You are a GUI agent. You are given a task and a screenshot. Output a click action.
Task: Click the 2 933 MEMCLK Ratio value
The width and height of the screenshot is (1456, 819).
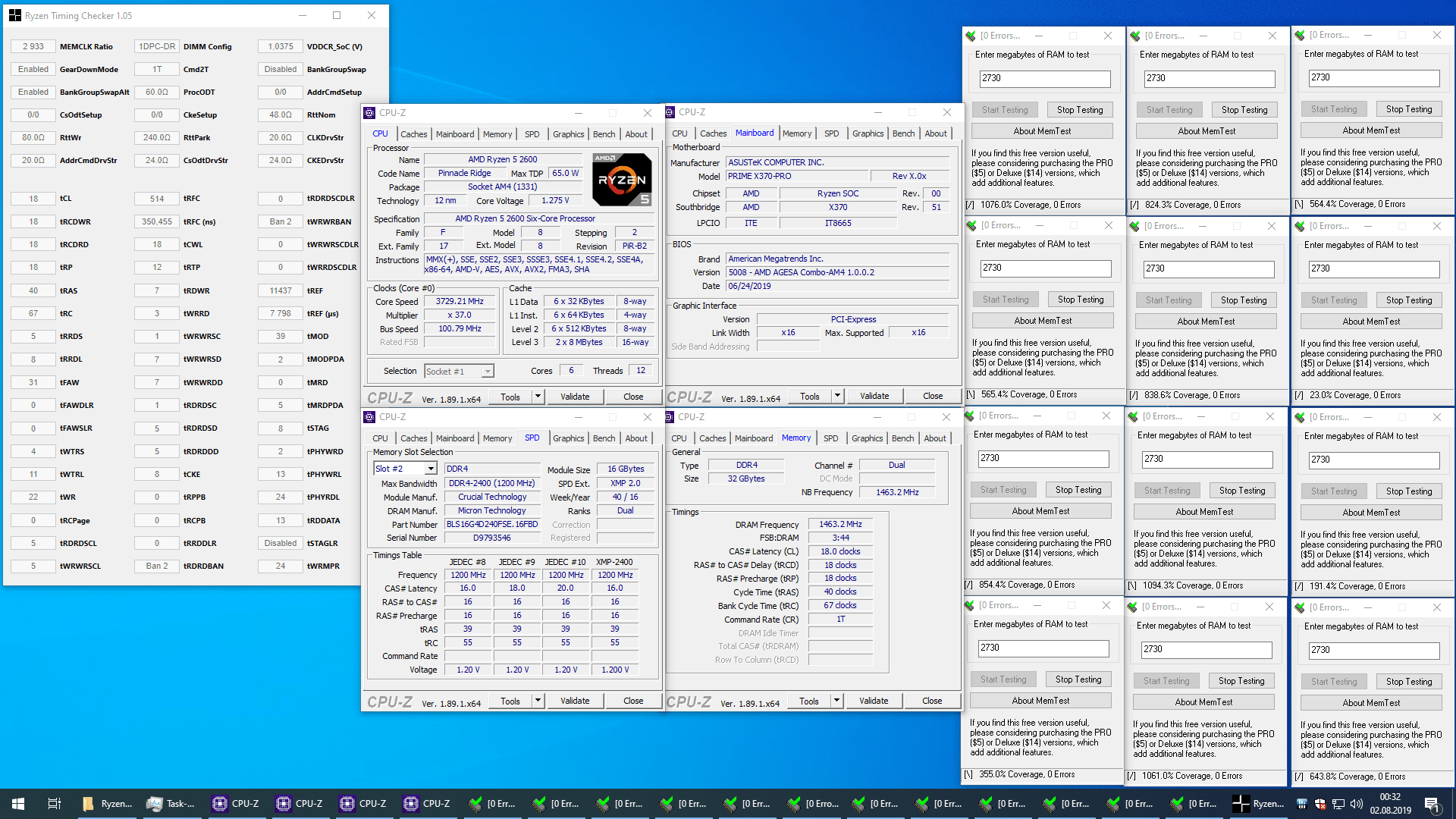[33, 46]
